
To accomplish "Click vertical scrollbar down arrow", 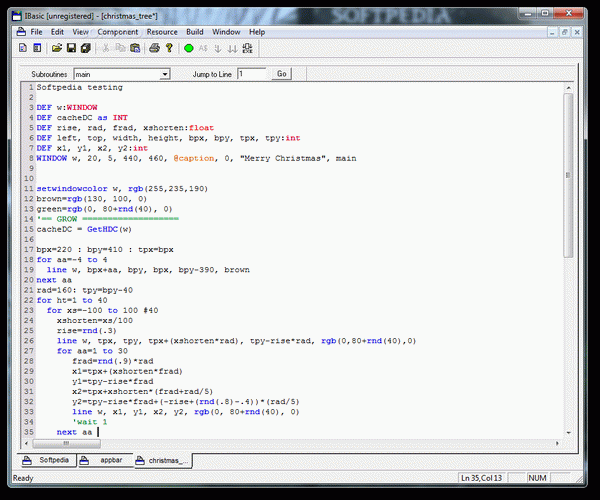I will [x=569, y=433].
